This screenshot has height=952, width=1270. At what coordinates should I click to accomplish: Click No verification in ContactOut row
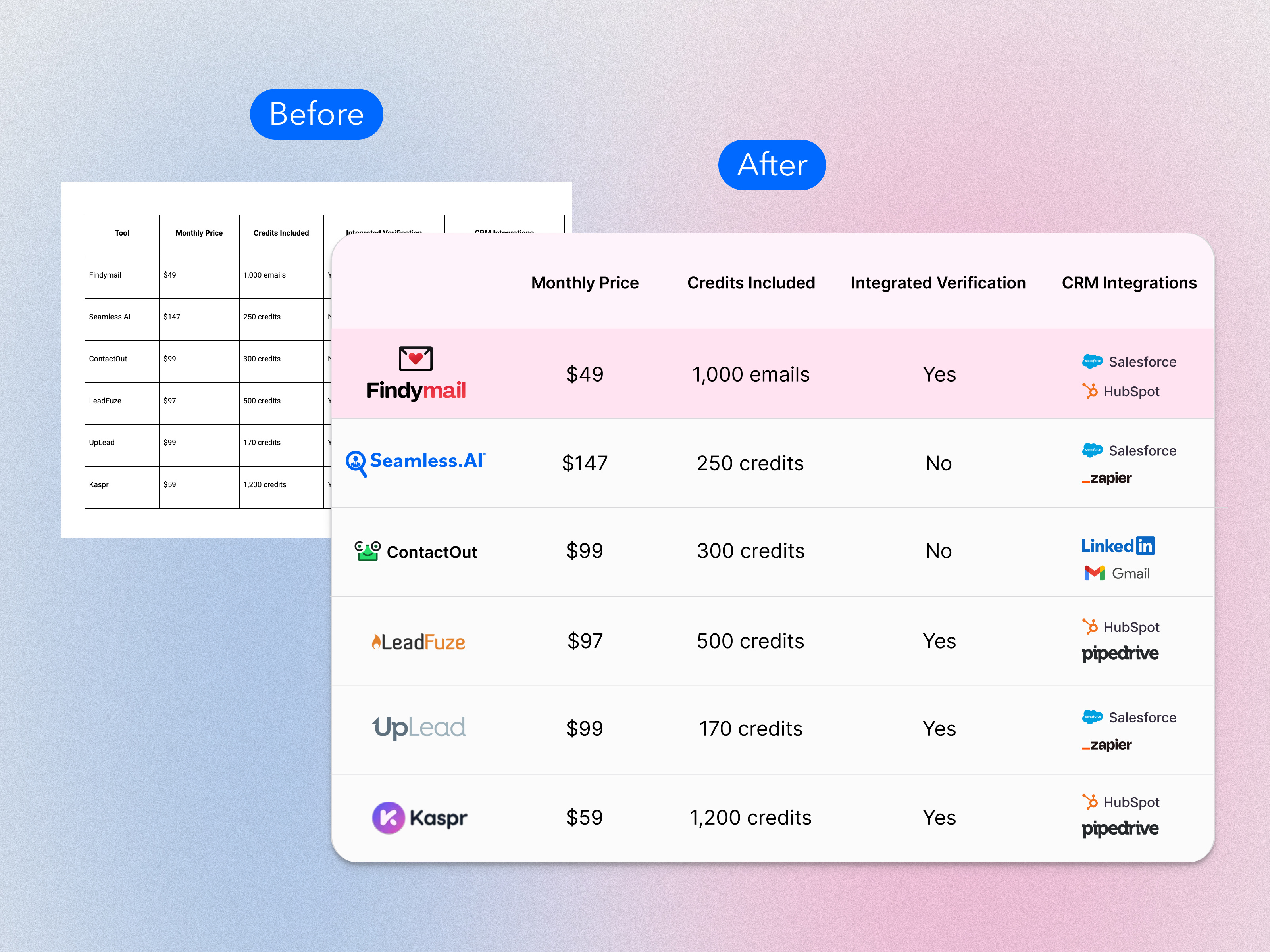click(939, 551)
